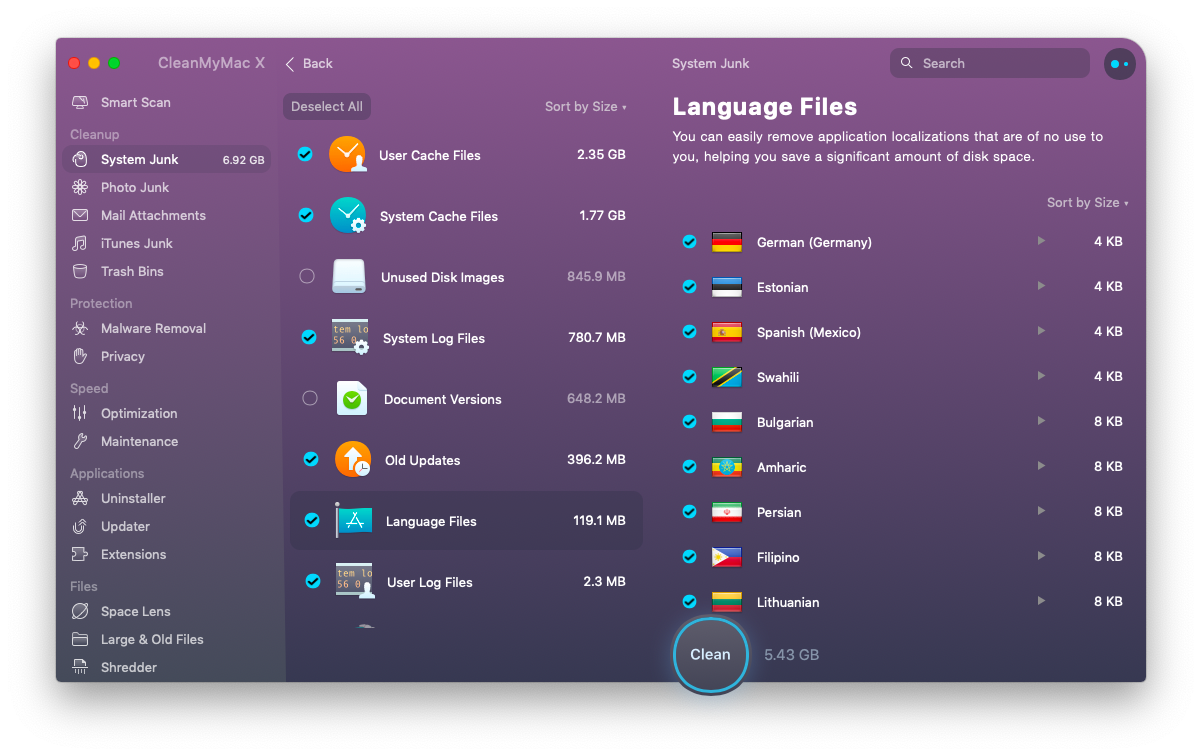The height and width of the screenshot is (756, 1202).
Task: Click the Unused Disk Images drive icon
Action: 349,277
